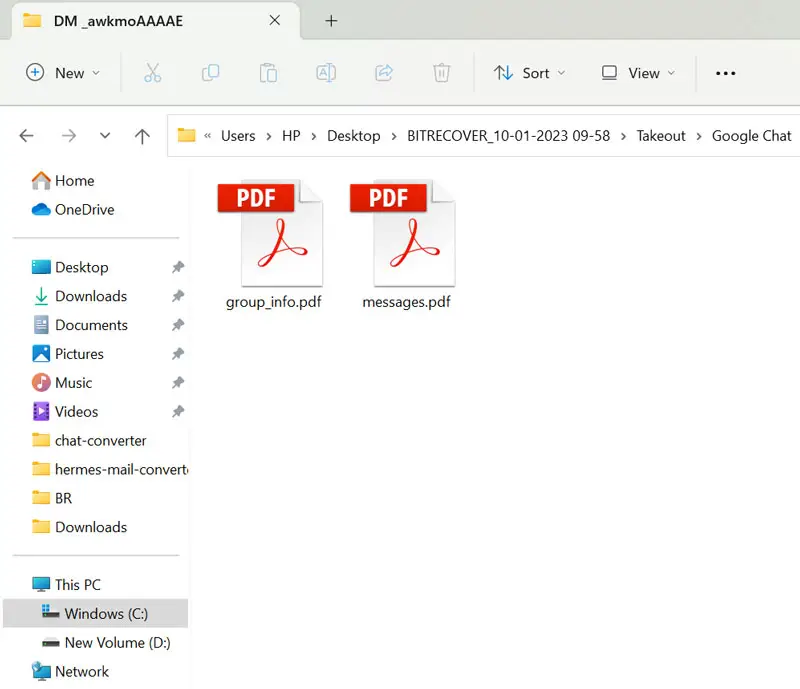Go up one folder level arrow
The width and height of the screenshot is (800, 689).
[142, 136]
